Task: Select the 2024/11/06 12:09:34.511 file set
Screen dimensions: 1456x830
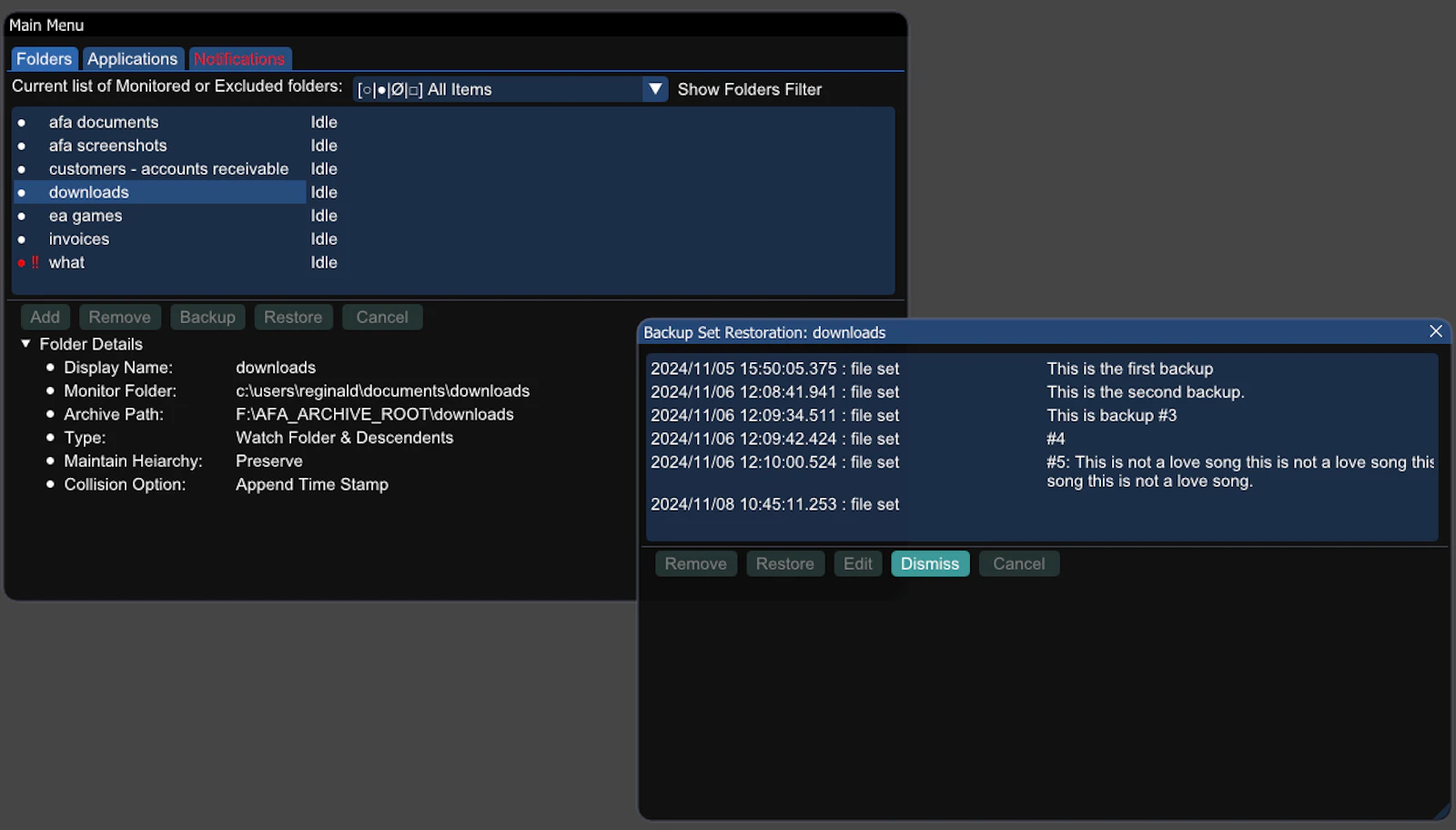Action: (x=774, y=415)
